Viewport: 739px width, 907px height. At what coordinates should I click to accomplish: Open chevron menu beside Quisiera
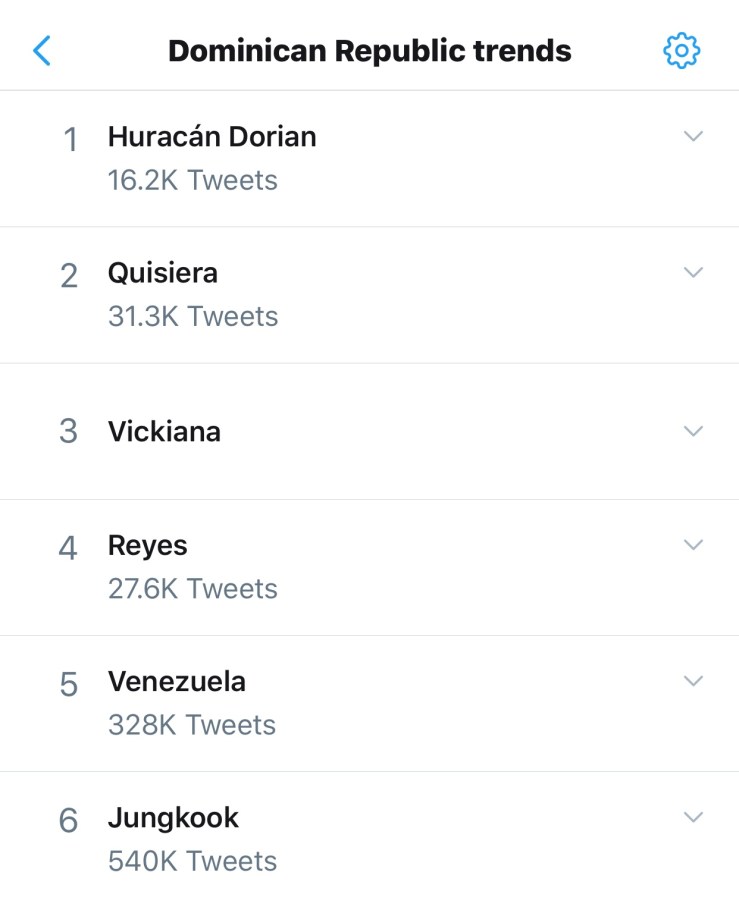(x=693, y=272)
